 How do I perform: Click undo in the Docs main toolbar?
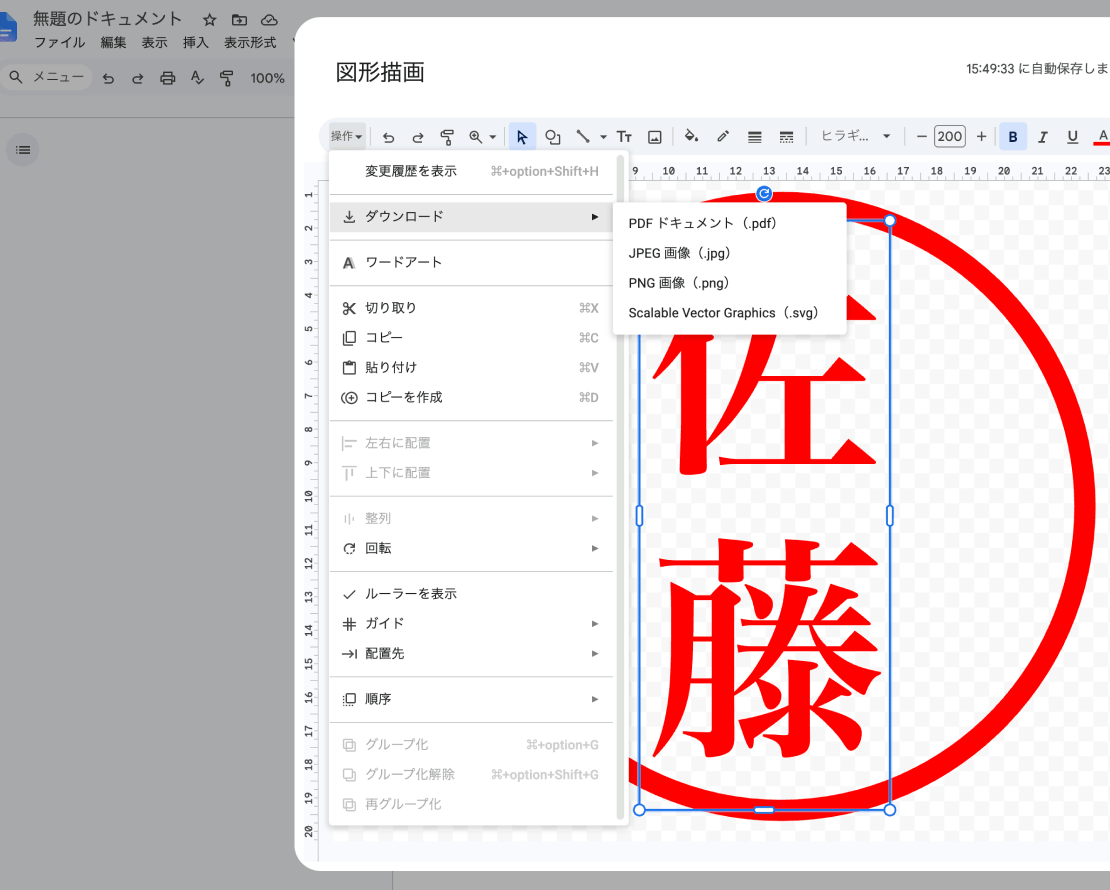click(x=108, y=78)
